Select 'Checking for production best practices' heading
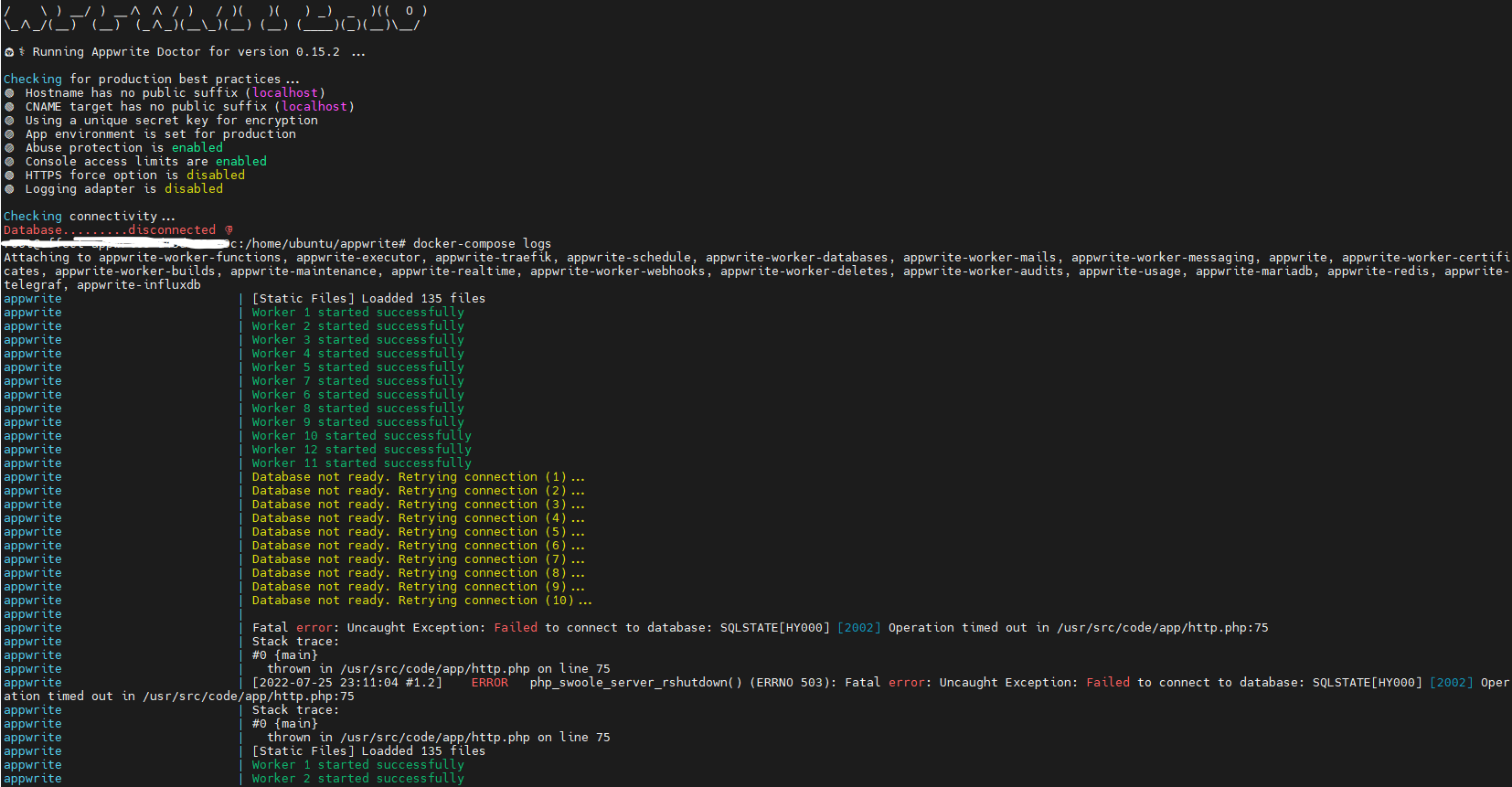This screenshot has width=1512, height=787. [151, 80]
